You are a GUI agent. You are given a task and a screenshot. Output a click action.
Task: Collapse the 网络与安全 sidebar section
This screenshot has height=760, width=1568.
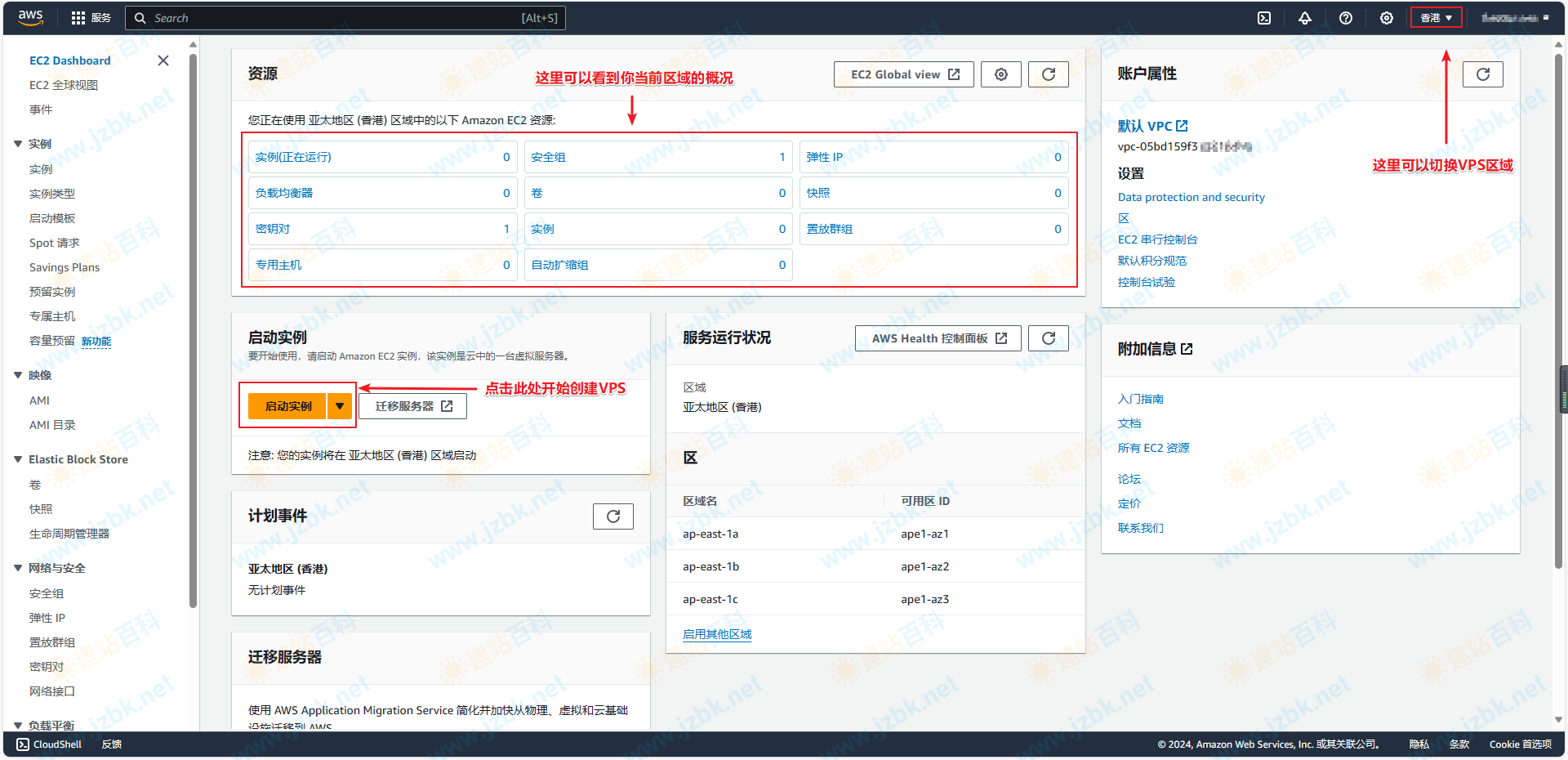pos(18,568)
